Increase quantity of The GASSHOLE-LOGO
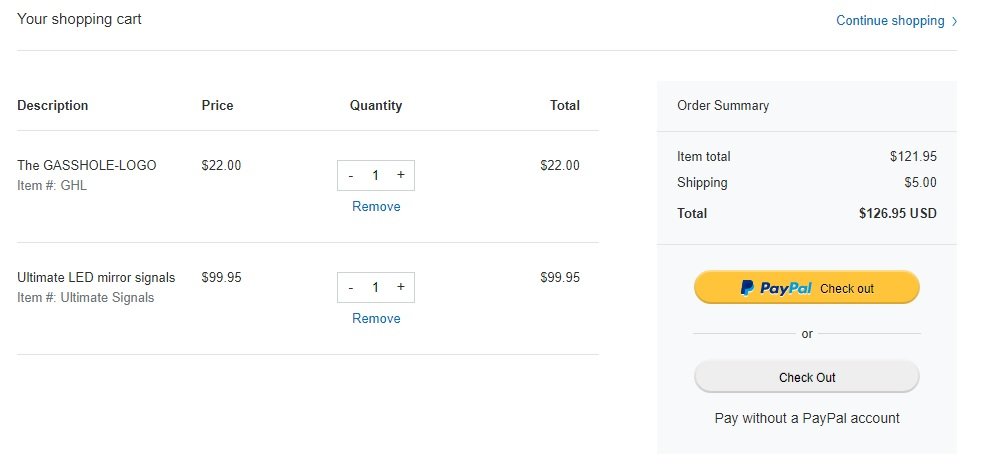 tap(401, 175)
